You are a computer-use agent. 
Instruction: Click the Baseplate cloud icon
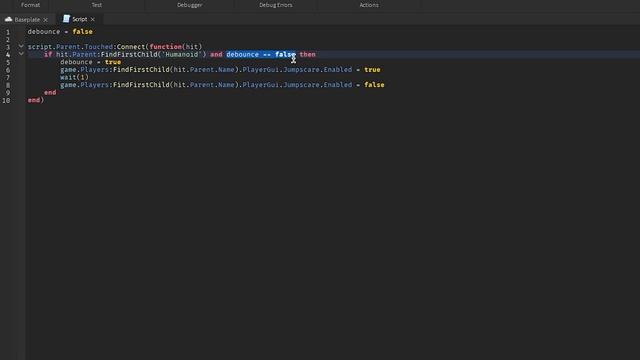pos(8,19)
